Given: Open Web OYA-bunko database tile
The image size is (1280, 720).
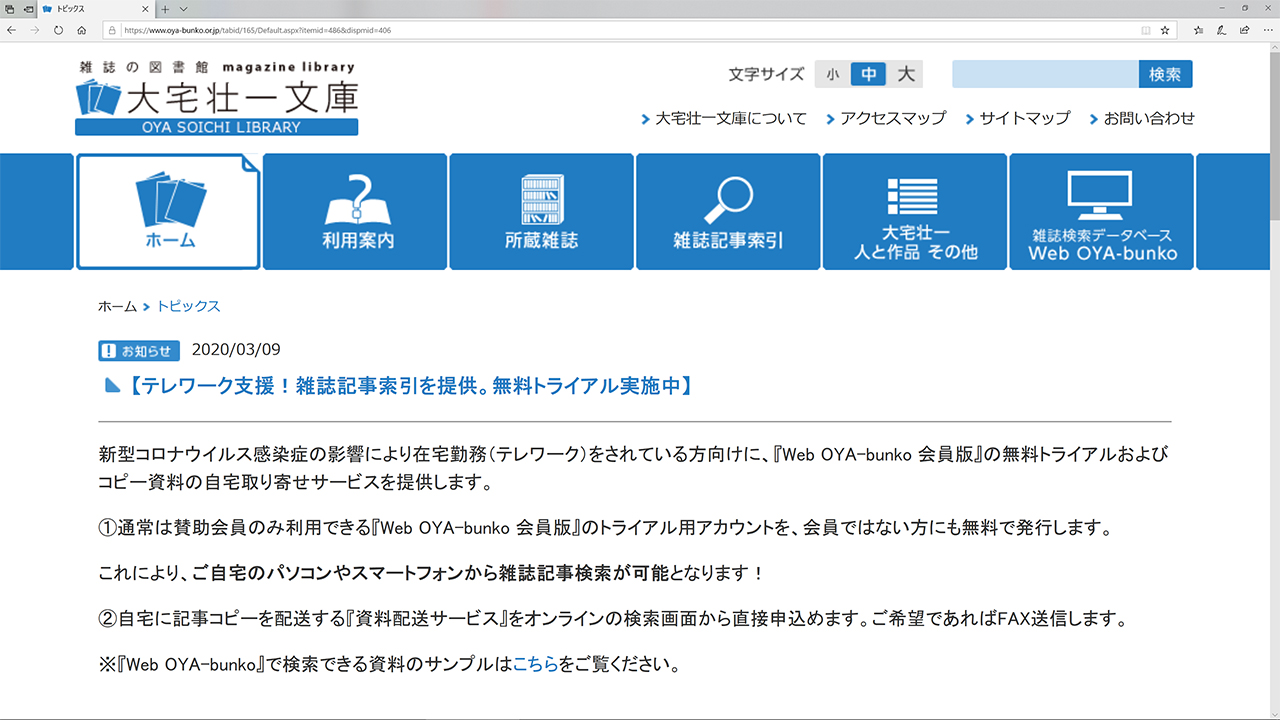Looking at the screenshot, I should [1101, 211].
